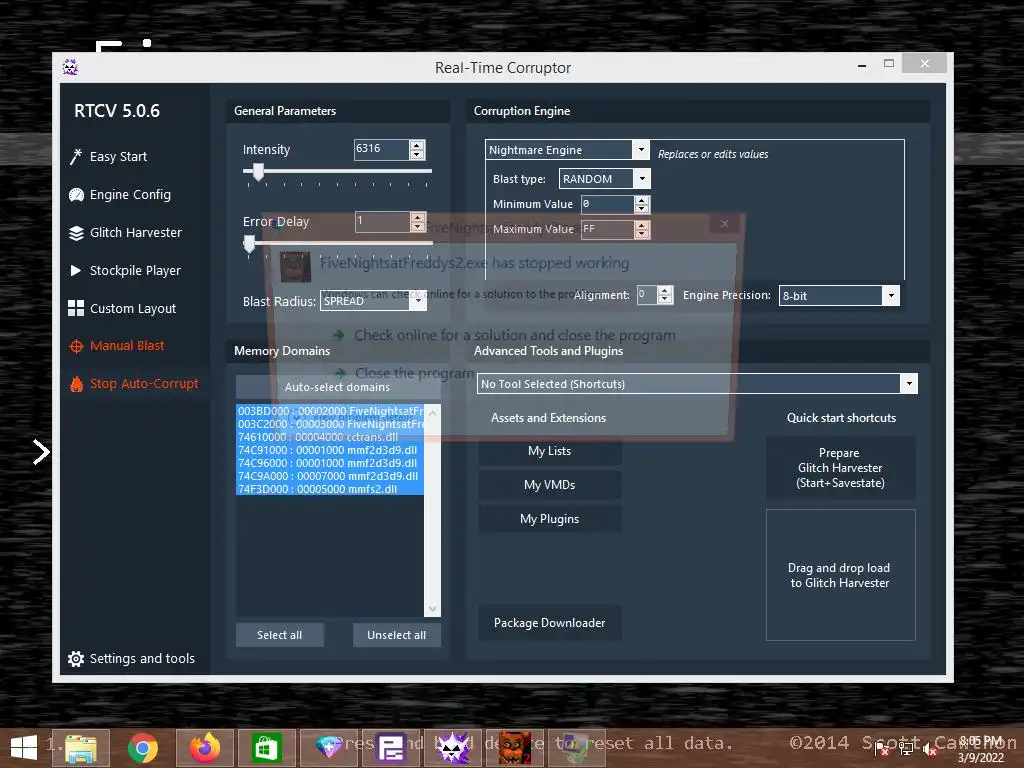Viewport: 1024px width, 768px height.
Task: Open Blast Radius SPREAD dropdown
Action: point(419,301)
